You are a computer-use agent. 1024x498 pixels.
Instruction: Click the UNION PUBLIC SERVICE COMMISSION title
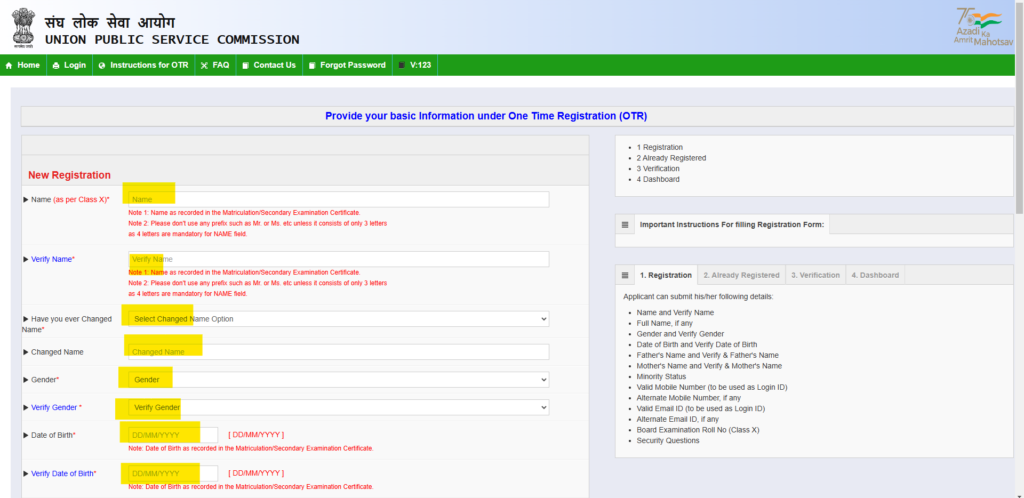[x=172, y=40]
